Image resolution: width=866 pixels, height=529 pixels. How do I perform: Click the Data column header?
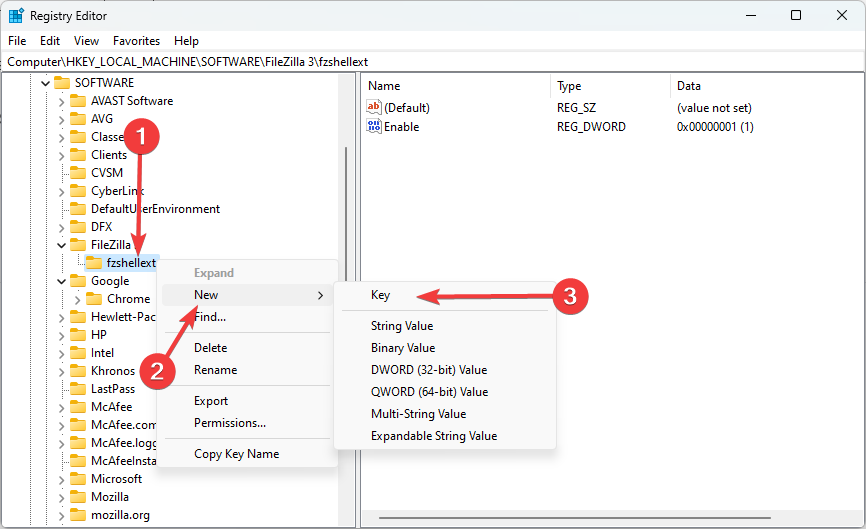pyautogui.click(x=689, y=86)
